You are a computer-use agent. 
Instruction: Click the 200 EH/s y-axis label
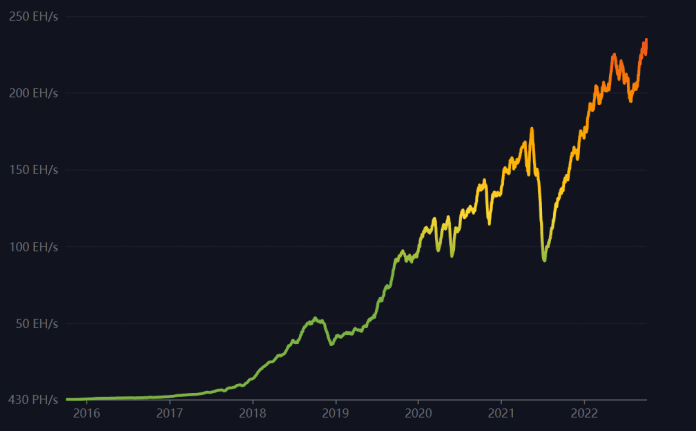(32, 93)
